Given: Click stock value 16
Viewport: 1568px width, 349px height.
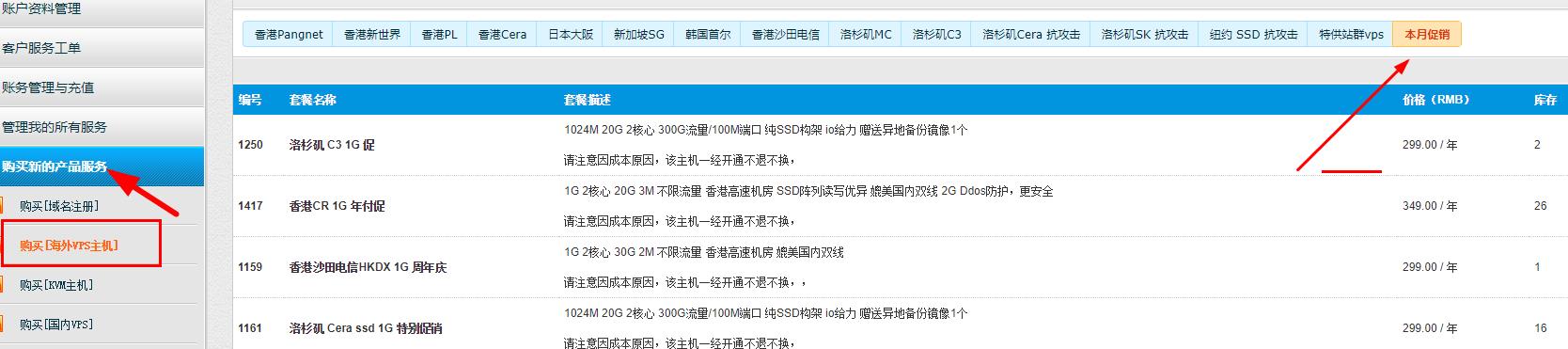Looking at the screenshot, I should 1540,328.
